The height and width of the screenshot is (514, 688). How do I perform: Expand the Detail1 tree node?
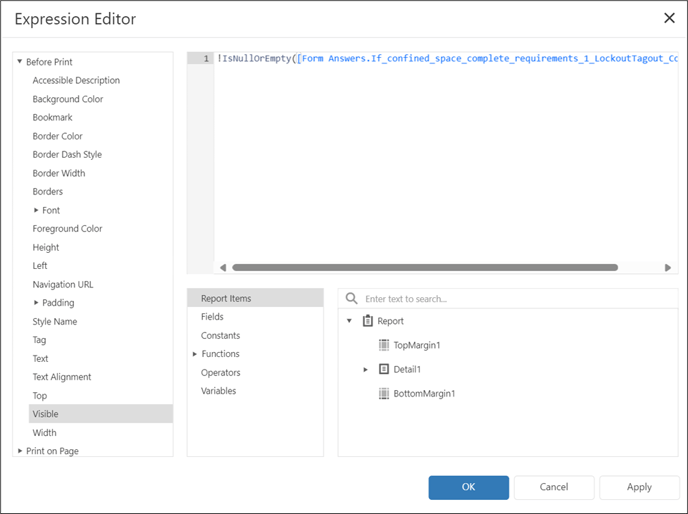tap(366, 370)
